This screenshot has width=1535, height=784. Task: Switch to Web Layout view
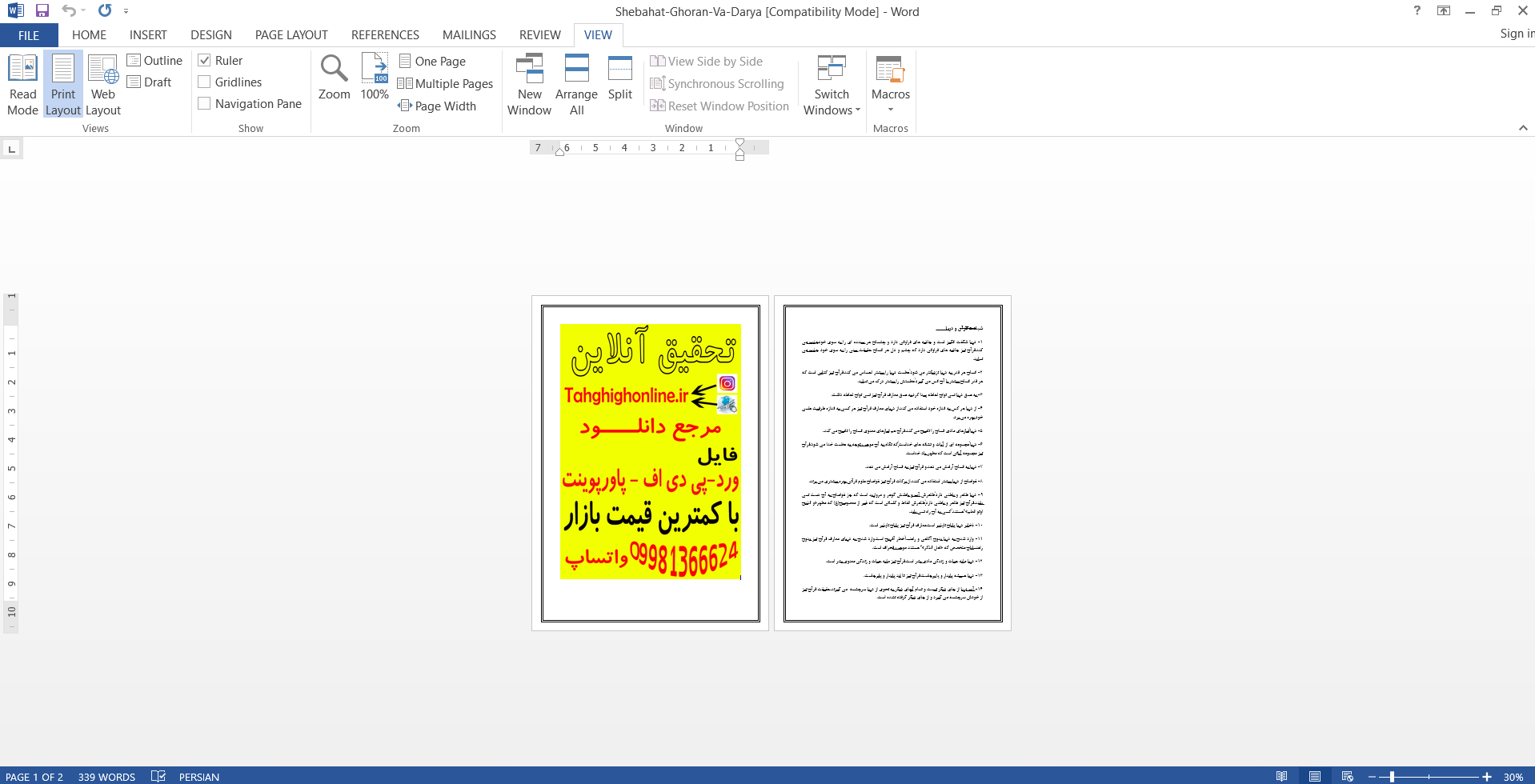[x=103, y=85]
